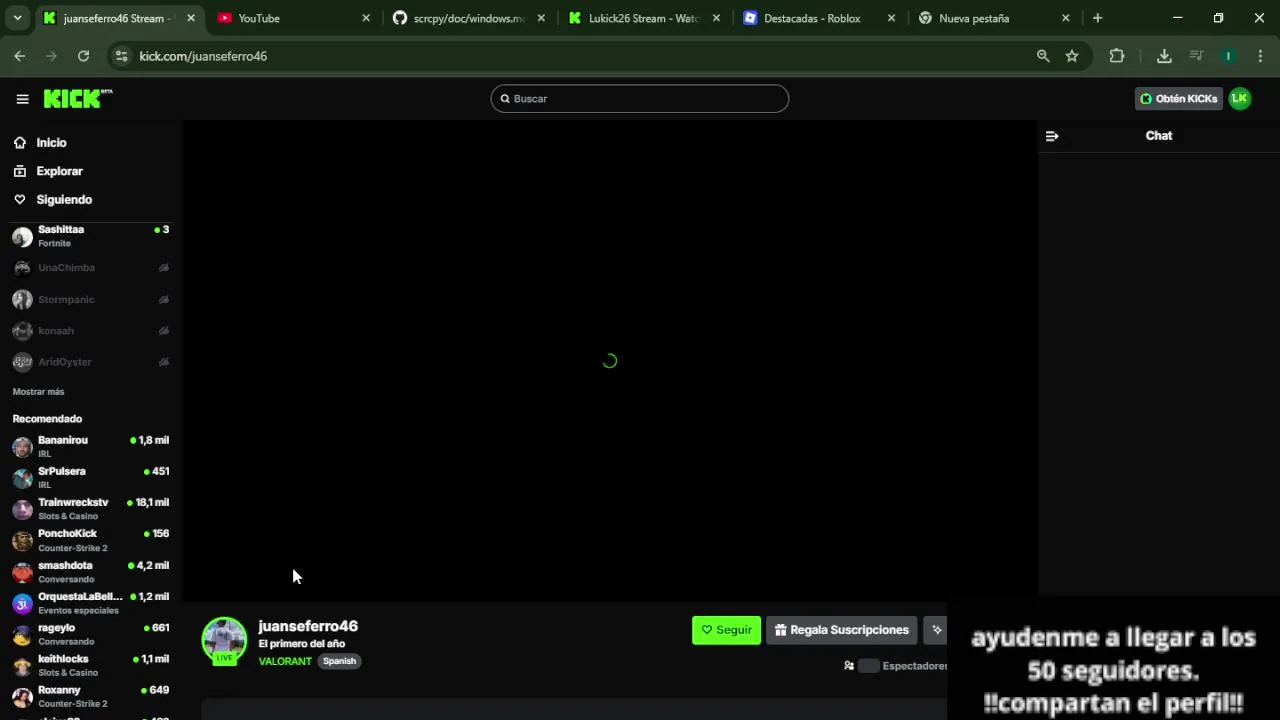Click the Buscar search field
This screenshot has width=1280, height=720.
coord(640,99)
